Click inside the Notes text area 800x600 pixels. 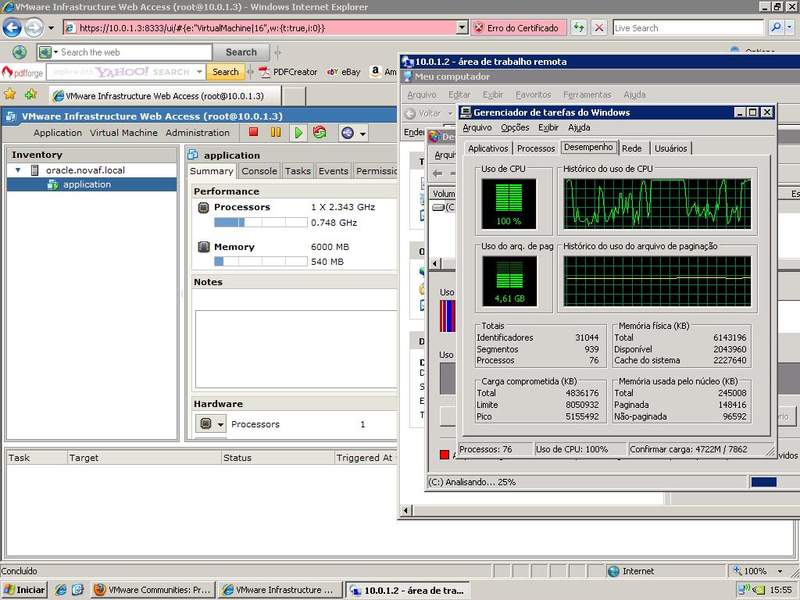[x=296, y=349]
